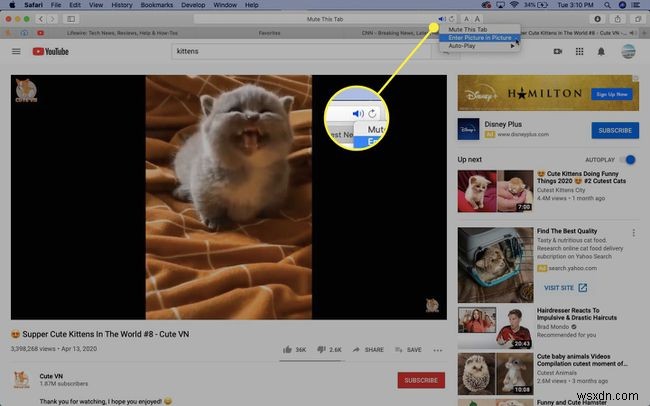The height and width of the screenshot is (406, 650).
Task: Dislike the video with thumbs down
Action: (321, 350)
